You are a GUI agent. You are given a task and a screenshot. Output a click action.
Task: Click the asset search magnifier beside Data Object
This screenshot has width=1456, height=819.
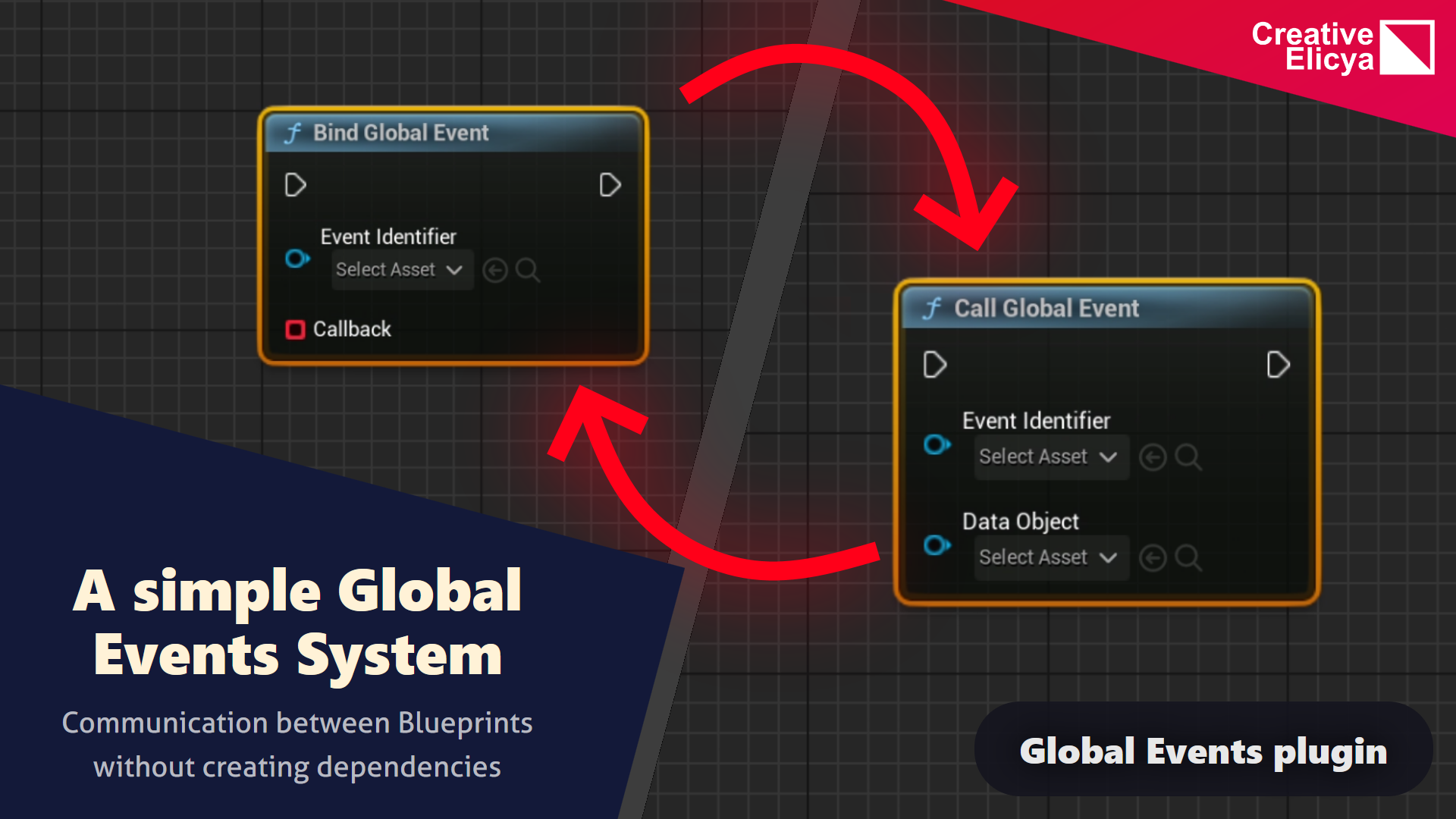(x=1188, y=558)
